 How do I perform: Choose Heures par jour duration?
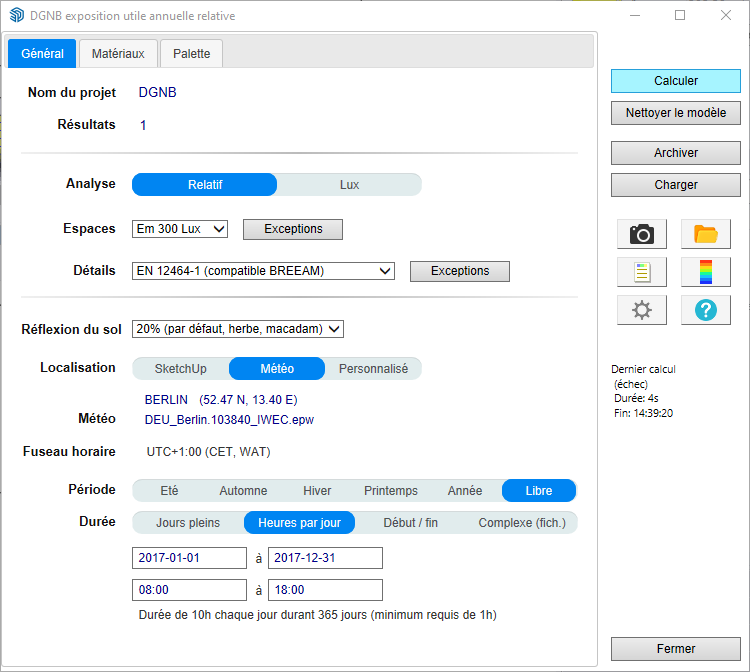(299, 523)
